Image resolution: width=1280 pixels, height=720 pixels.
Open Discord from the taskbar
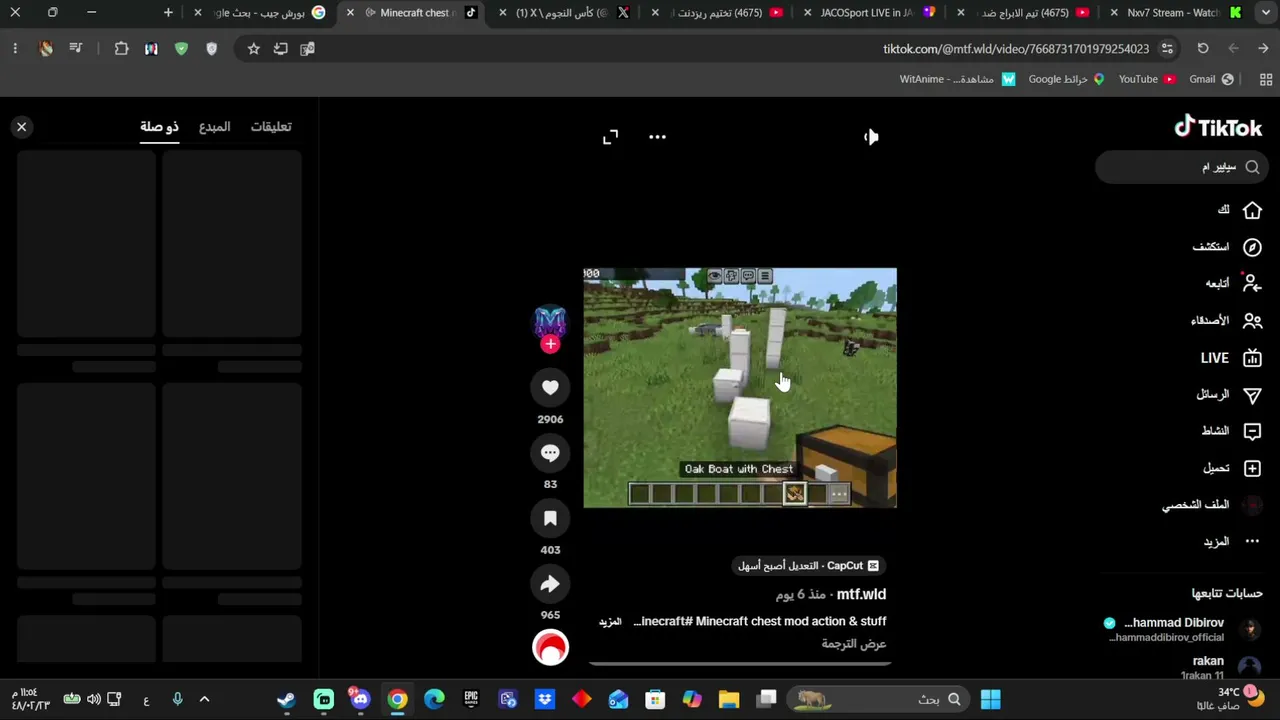360,699
